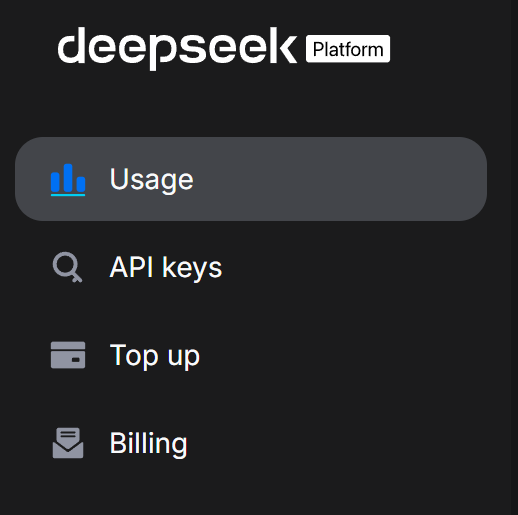Click empty area of the selected Usage pill
This screenshot has height=515, width=518.
pos(333,179)
